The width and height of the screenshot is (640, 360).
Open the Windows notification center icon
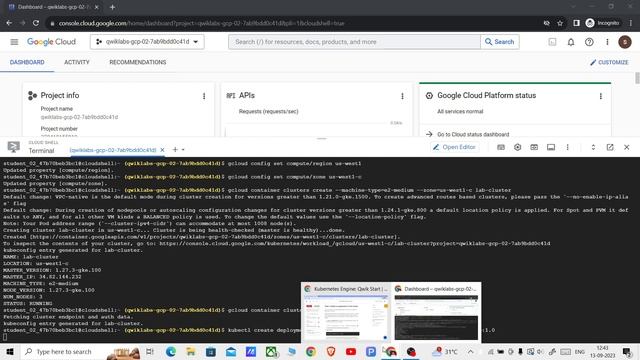(627, 351)
